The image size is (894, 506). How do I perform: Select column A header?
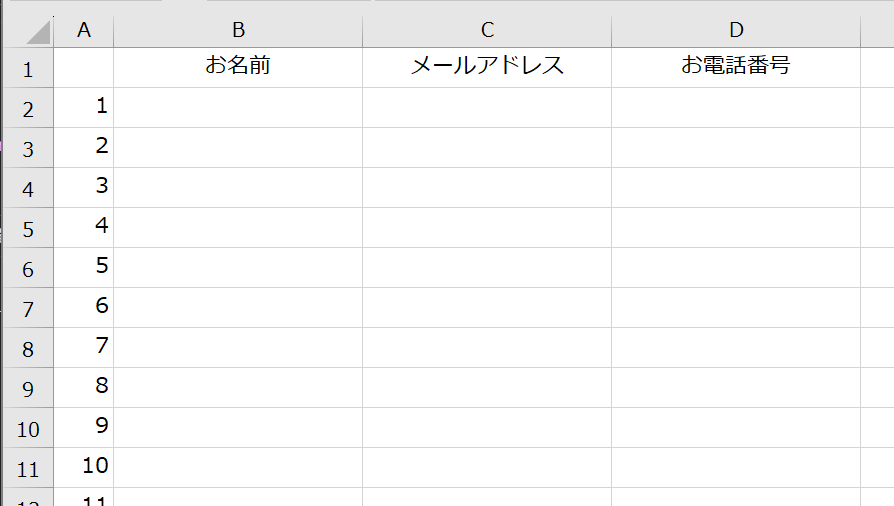pos(84,31)
